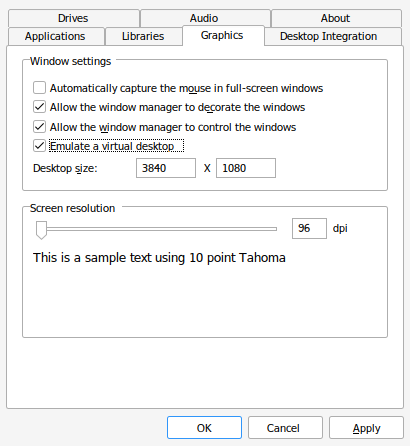Click the Cancel button
This screenshot has height=446, width=410.
pyautogui.click(x=285, y=428)
